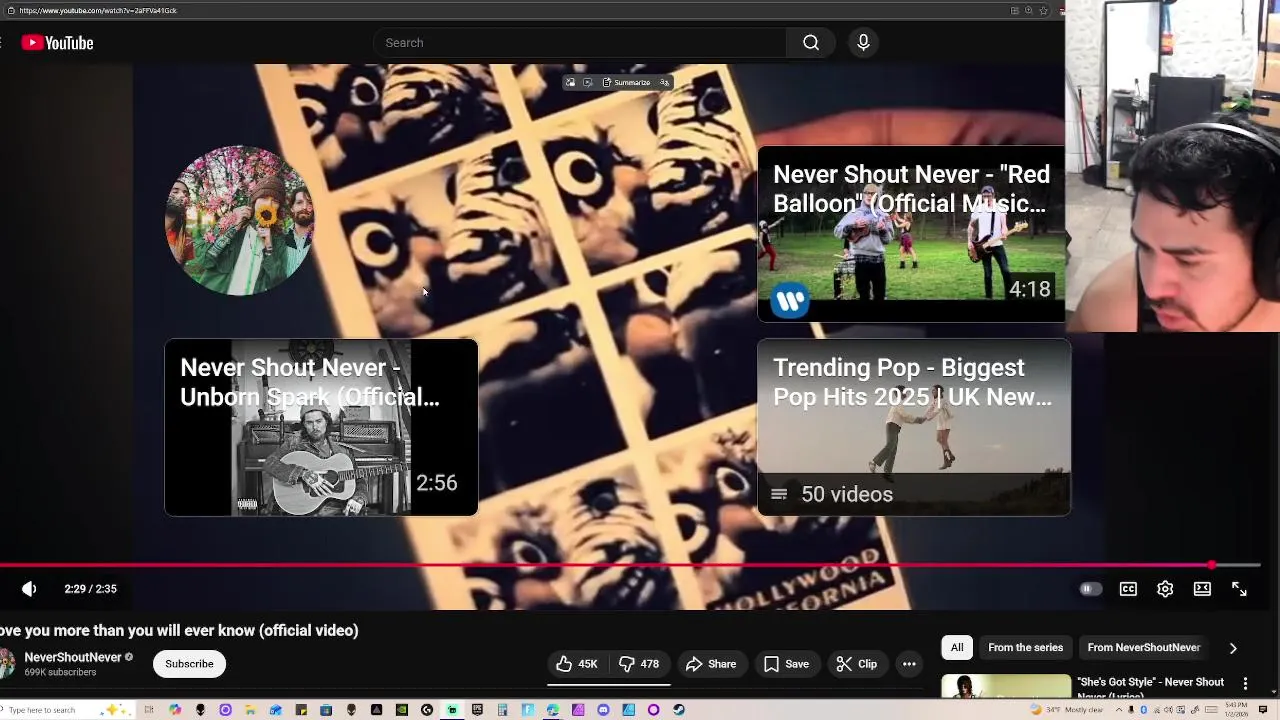Image resolution: width=1280 pixels, height=720 pixels.
Task: Open the YouTube home logo
Action: point(57,43)
